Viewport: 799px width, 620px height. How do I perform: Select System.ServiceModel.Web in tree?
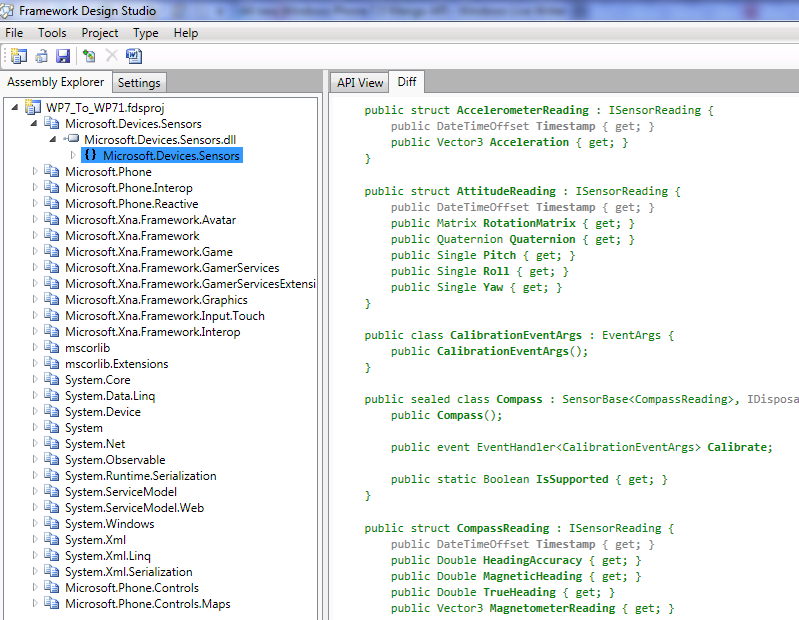[x=135, y=507]
